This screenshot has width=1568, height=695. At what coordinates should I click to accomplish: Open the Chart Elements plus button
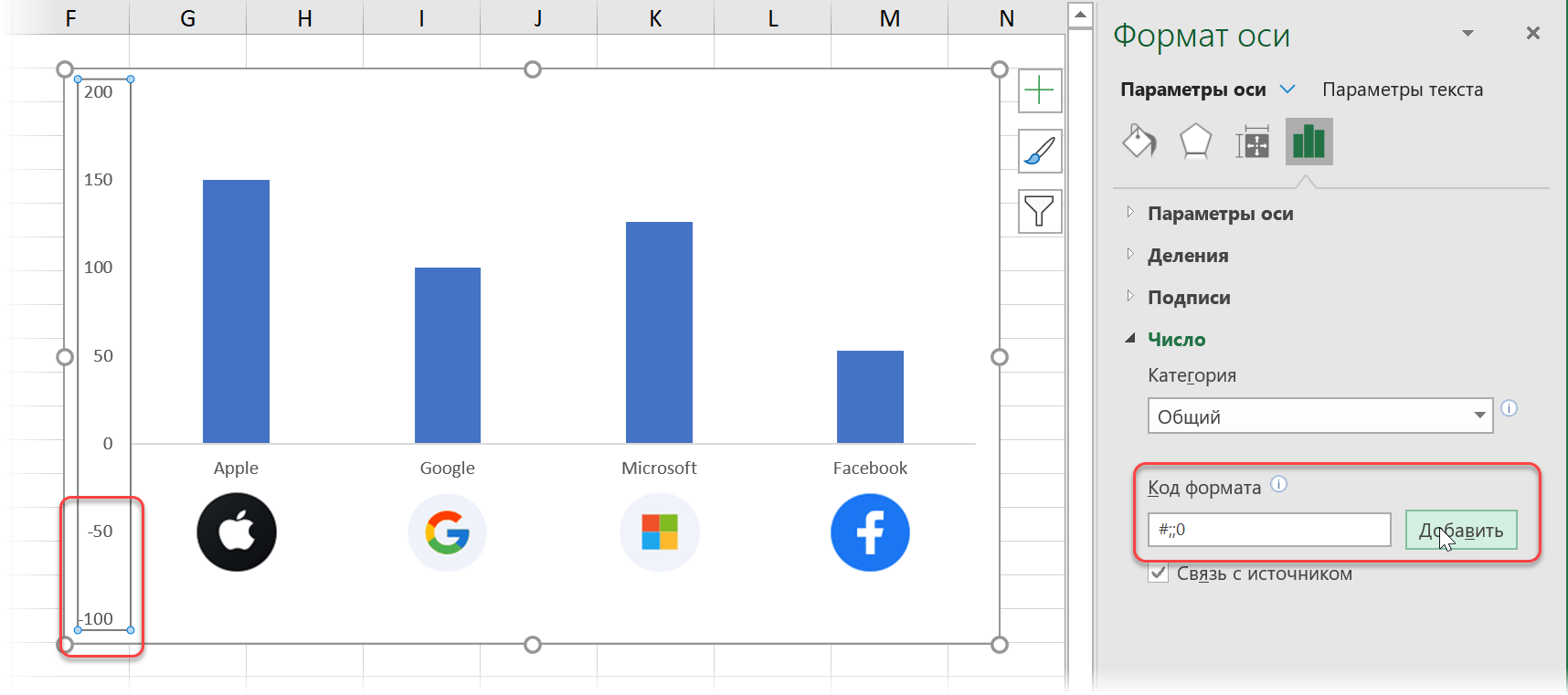[1040, 90]
